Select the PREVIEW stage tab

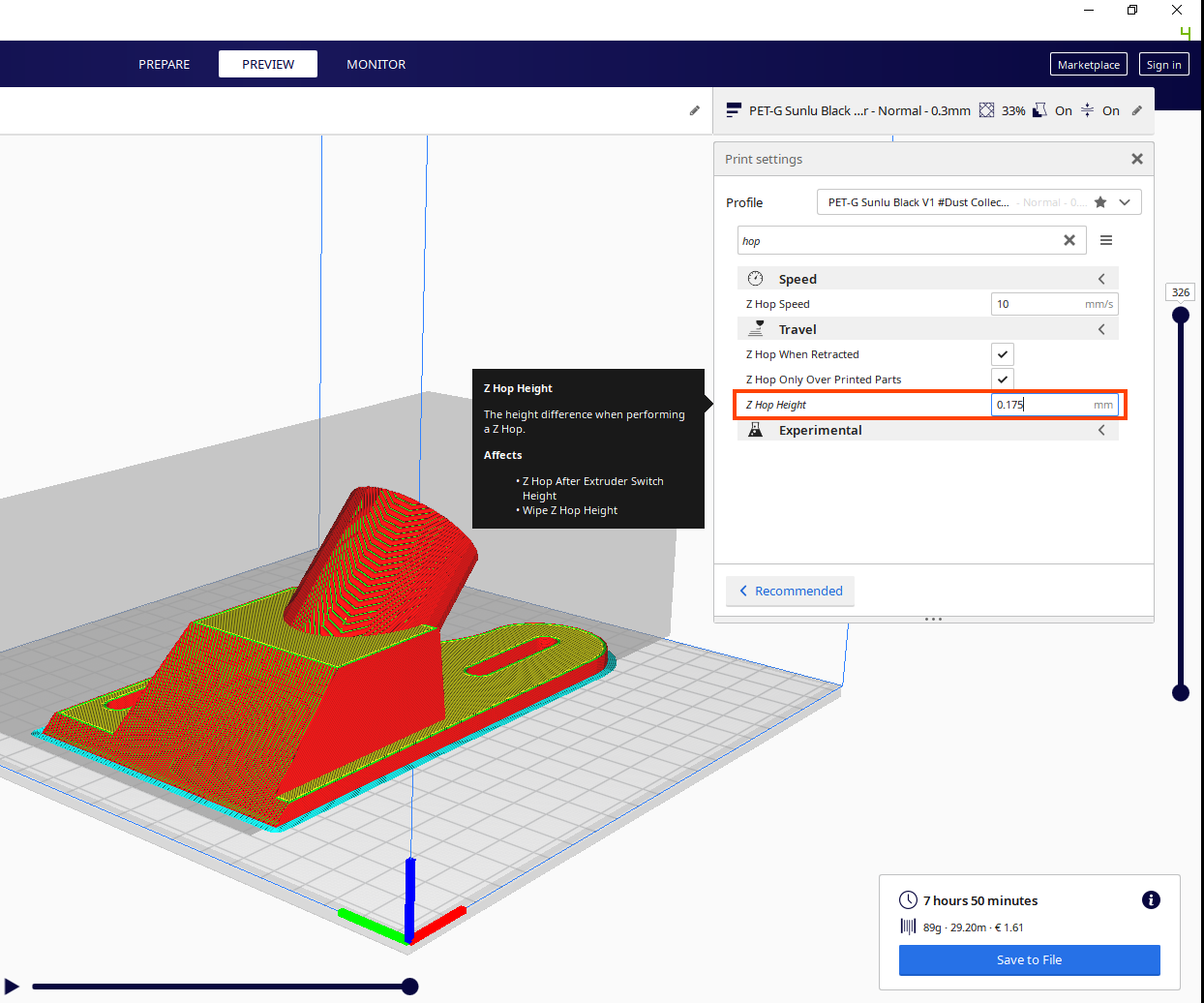[268, 64]
